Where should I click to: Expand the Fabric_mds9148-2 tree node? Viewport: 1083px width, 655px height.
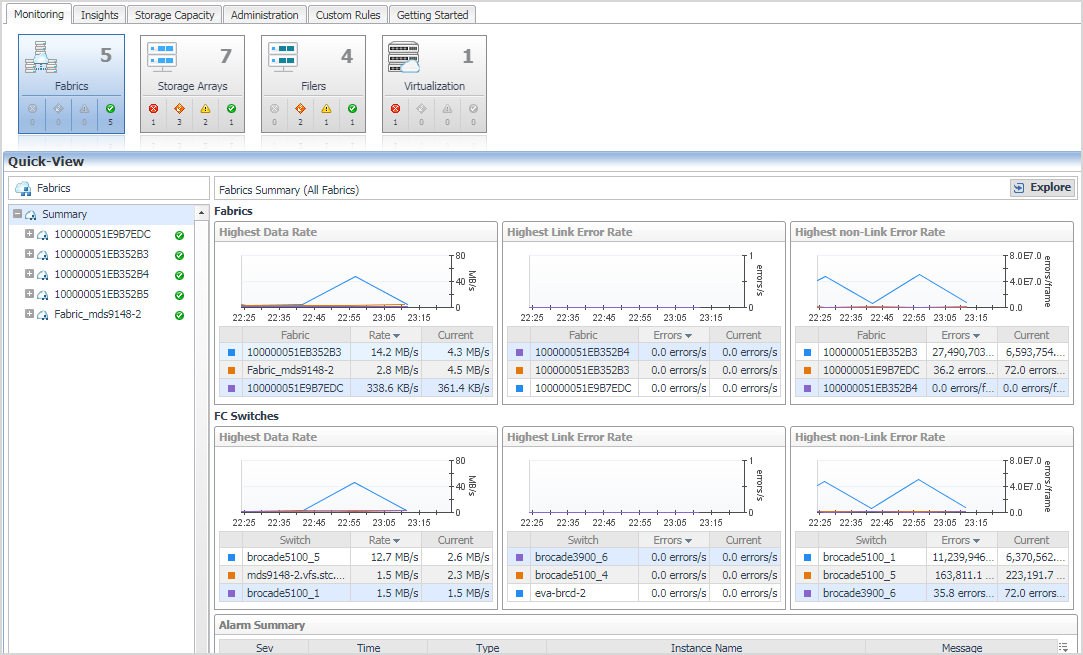pos(30,314)
